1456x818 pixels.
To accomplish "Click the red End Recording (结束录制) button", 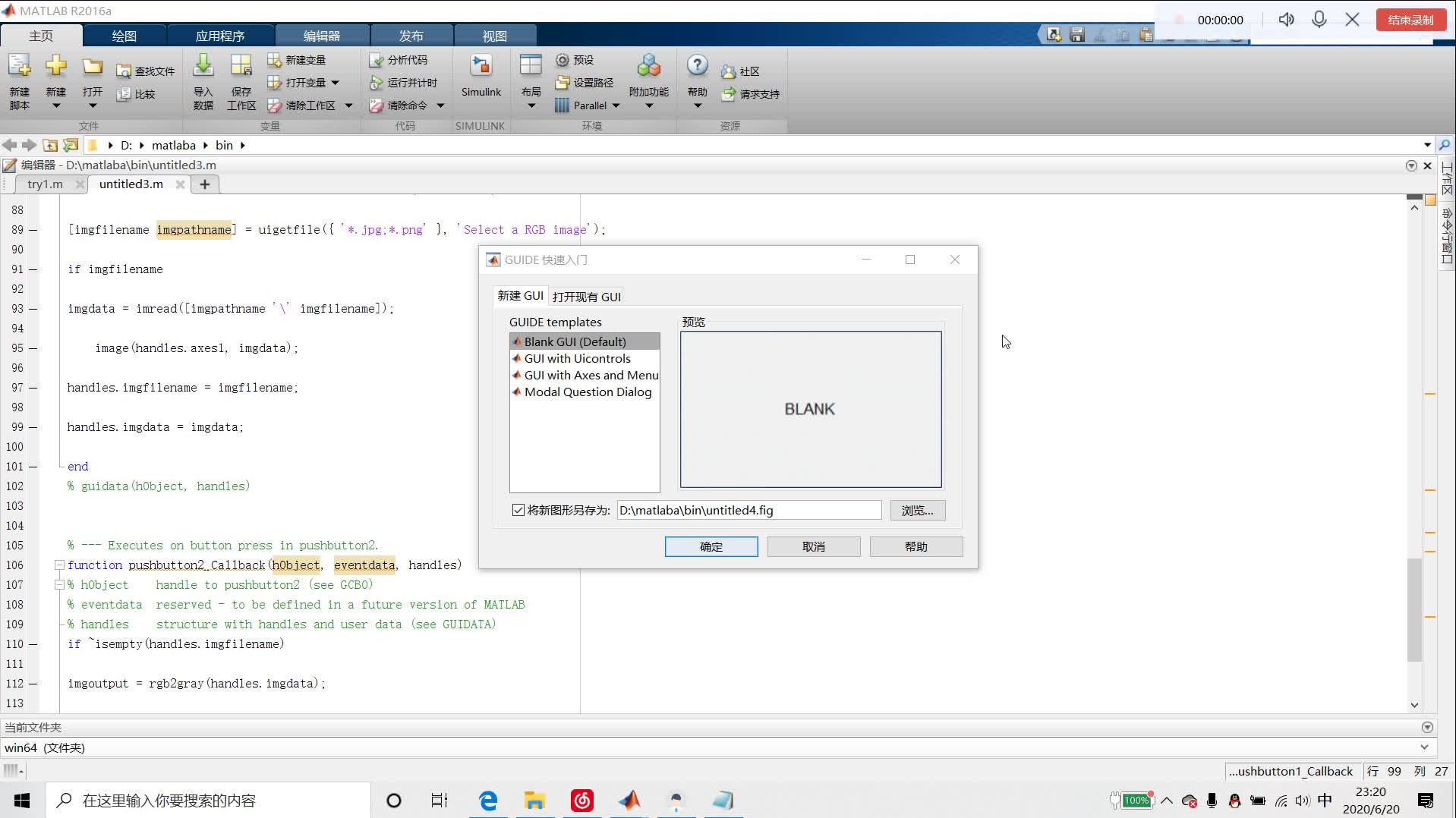I will [x=1410, y=20].
